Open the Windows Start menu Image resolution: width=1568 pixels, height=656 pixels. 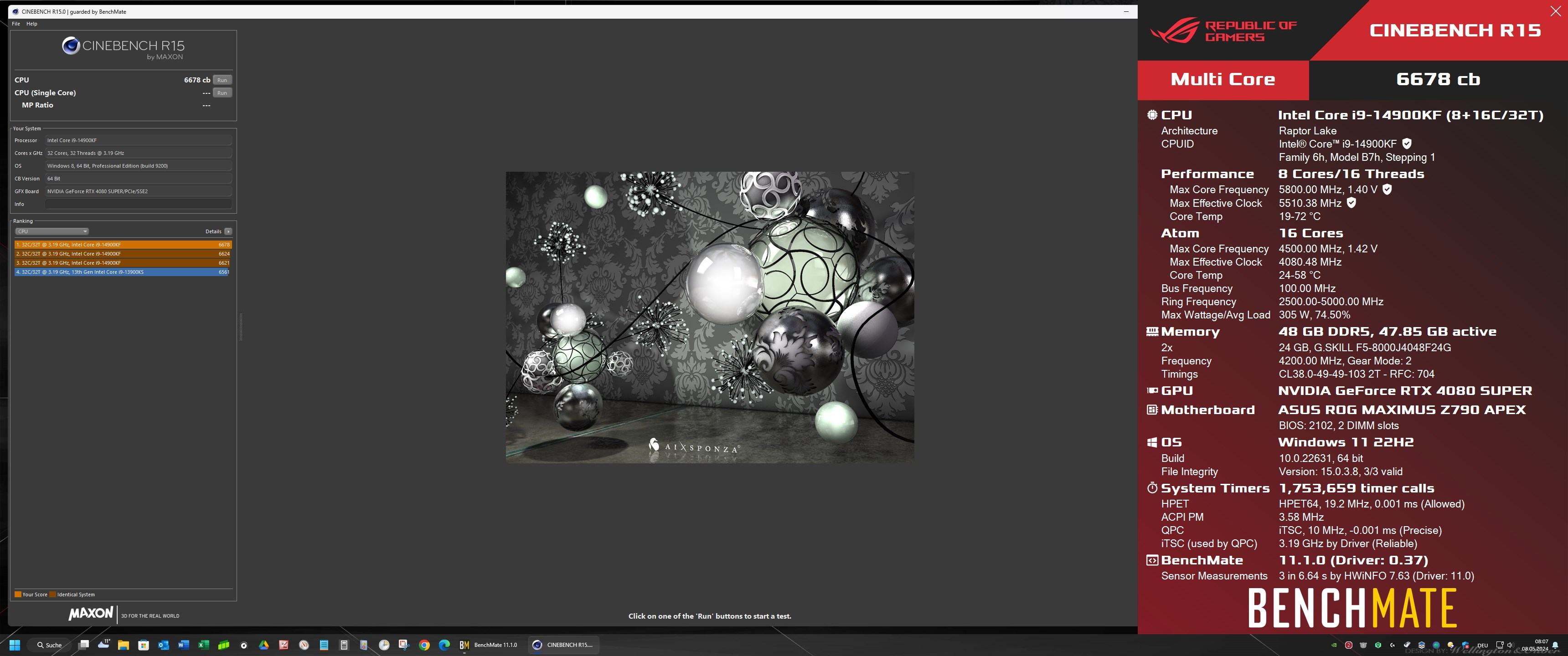15,645
